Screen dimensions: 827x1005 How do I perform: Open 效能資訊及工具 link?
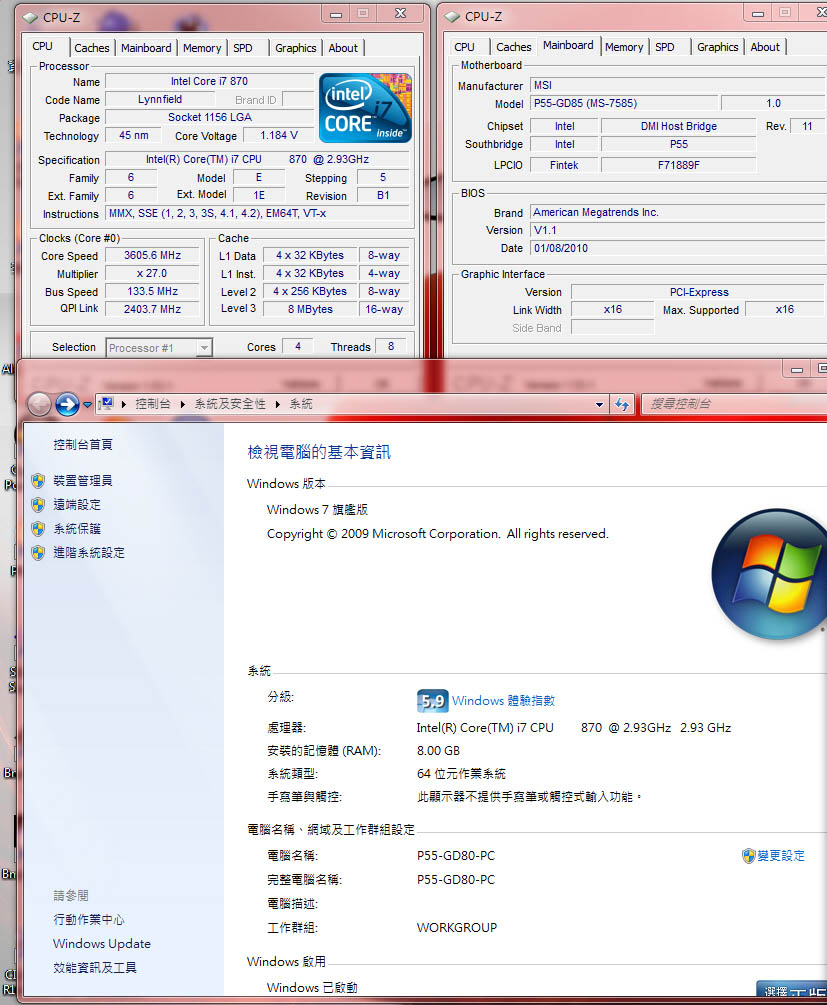coord(95,968)
